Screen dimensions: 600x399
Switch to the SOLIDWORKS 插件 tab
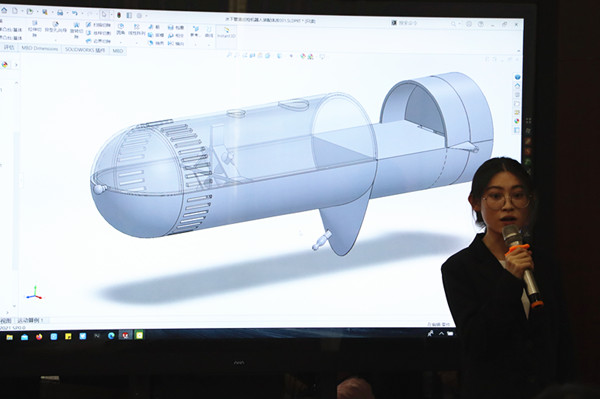pos(85,50)
